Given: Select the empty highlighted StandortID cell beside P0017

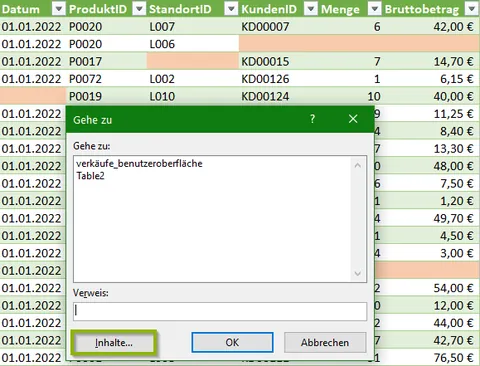Looking at the screenshot, I should [193, 61].
